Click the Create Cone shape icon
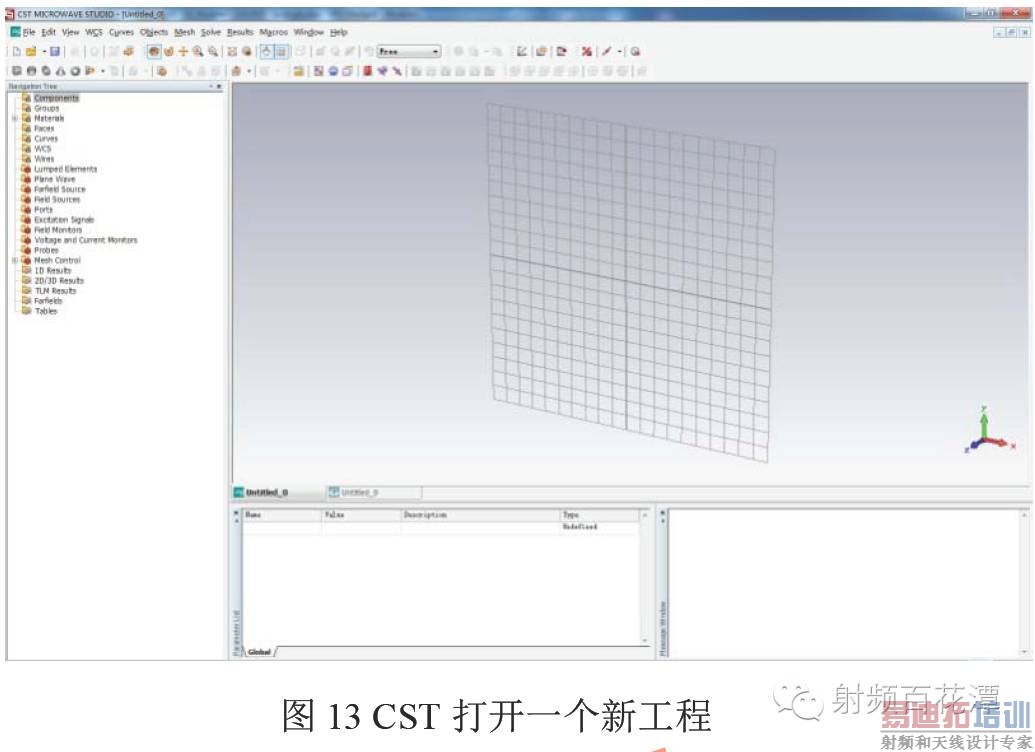 [x=61, y=71]
